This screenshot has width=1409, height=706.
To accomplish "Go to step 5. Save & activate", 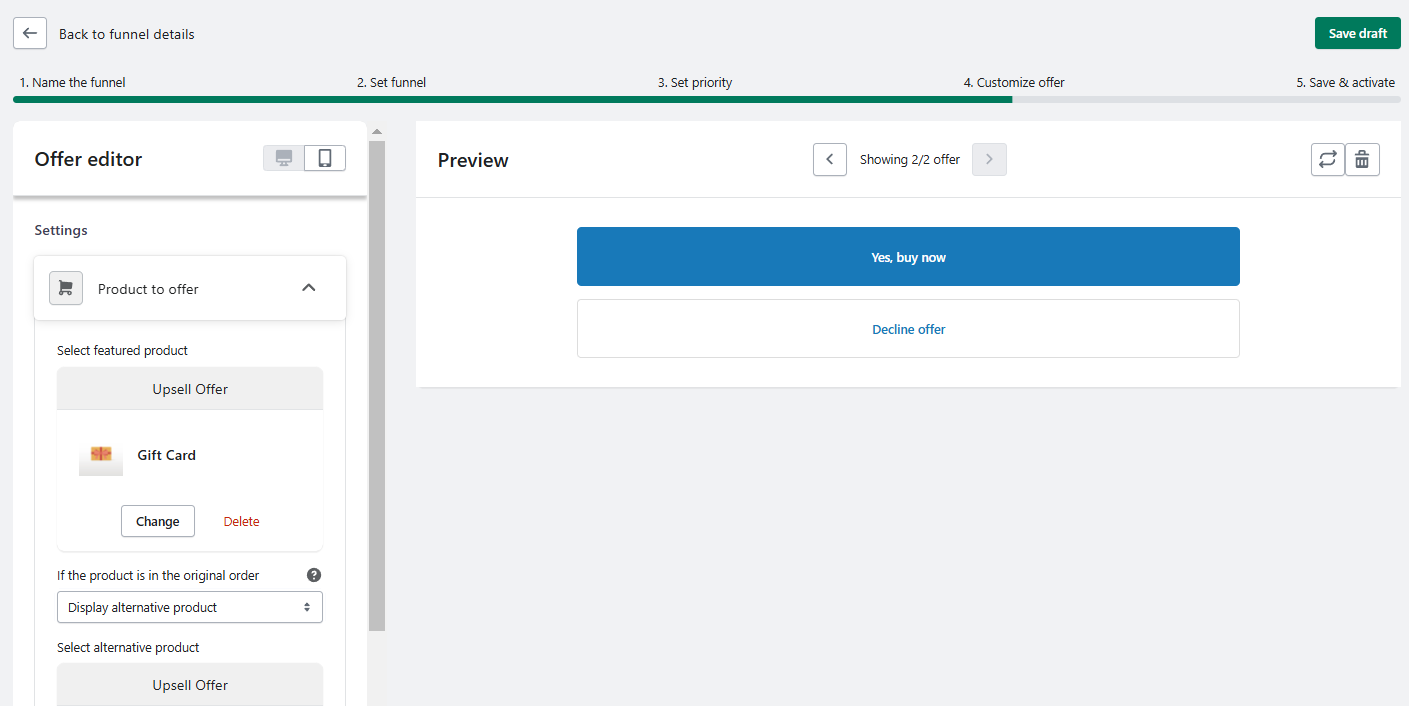I will click(x=1346, y=82).
